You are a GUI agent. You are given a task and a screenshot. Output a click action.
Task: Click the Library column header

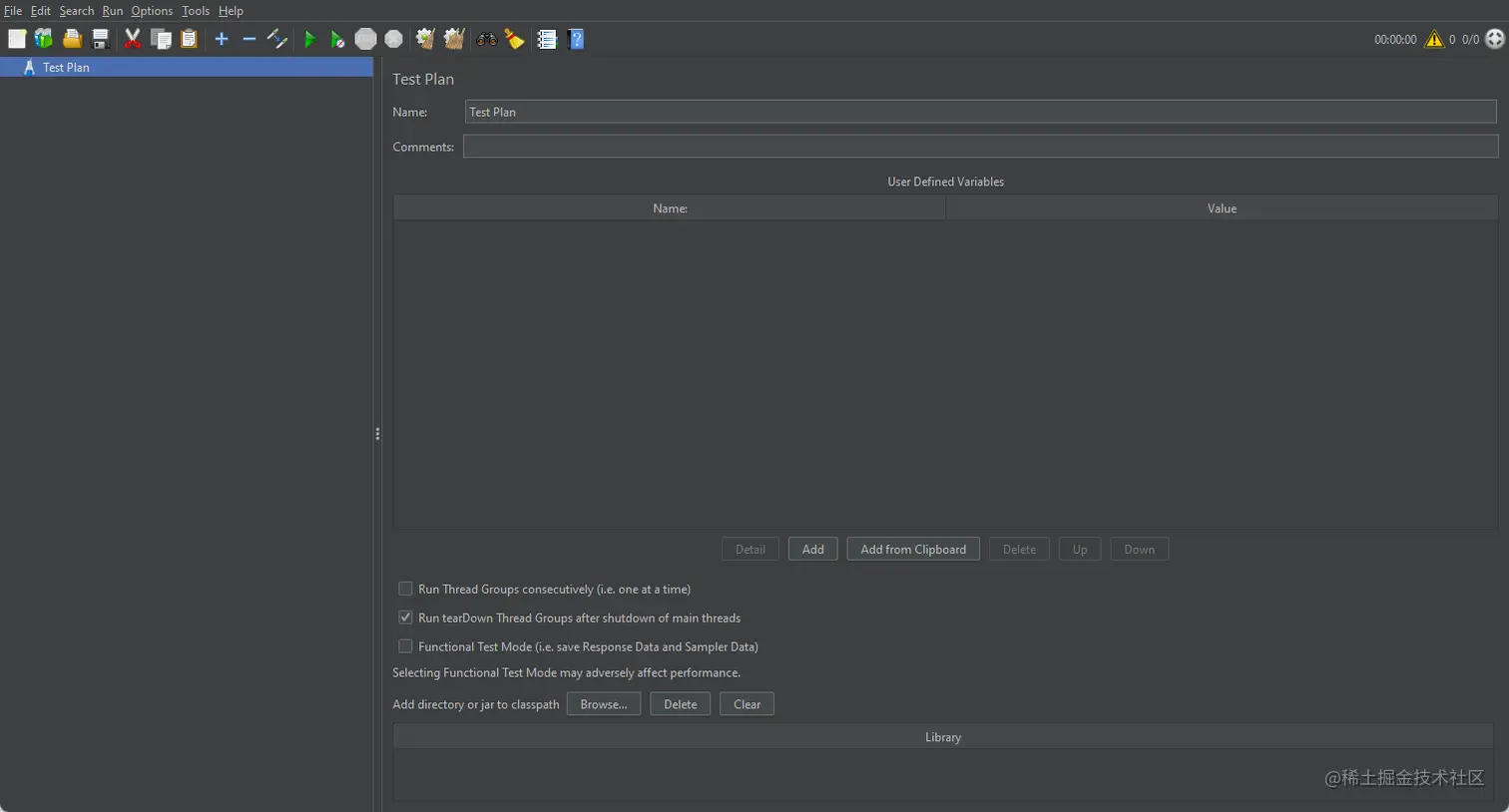point(943,737)
